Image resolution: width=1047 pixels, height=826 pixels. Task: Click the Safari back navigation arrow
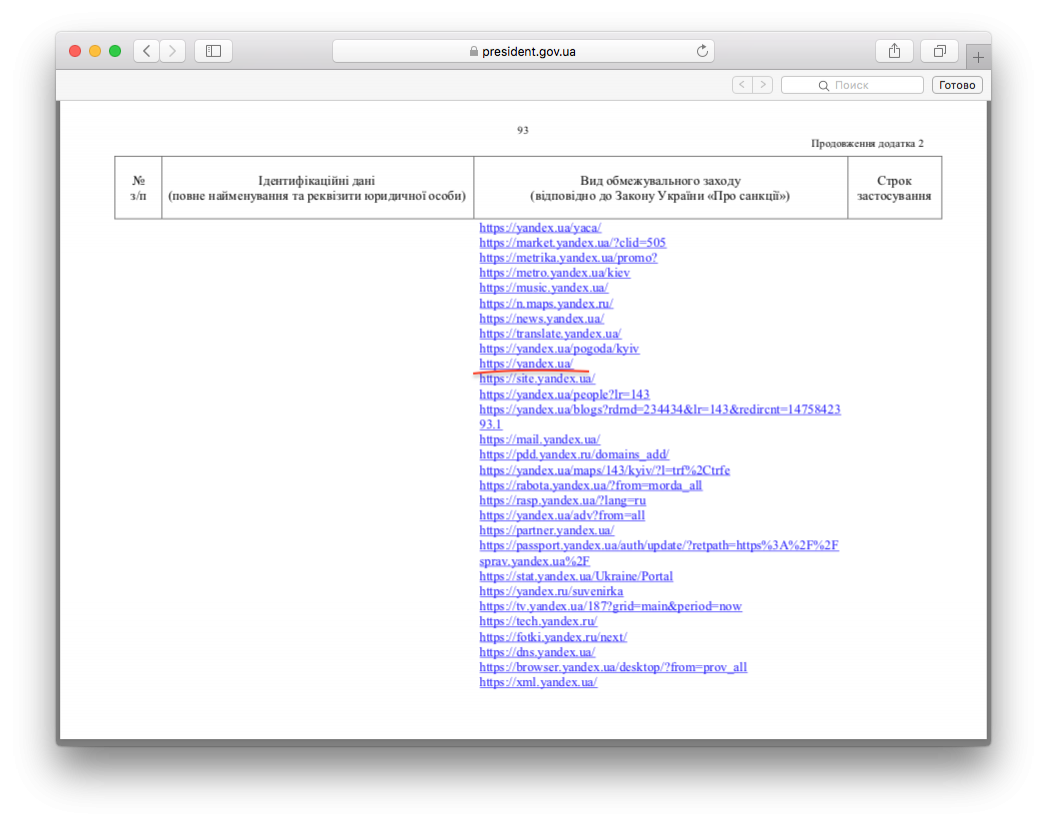pos(146,51)
